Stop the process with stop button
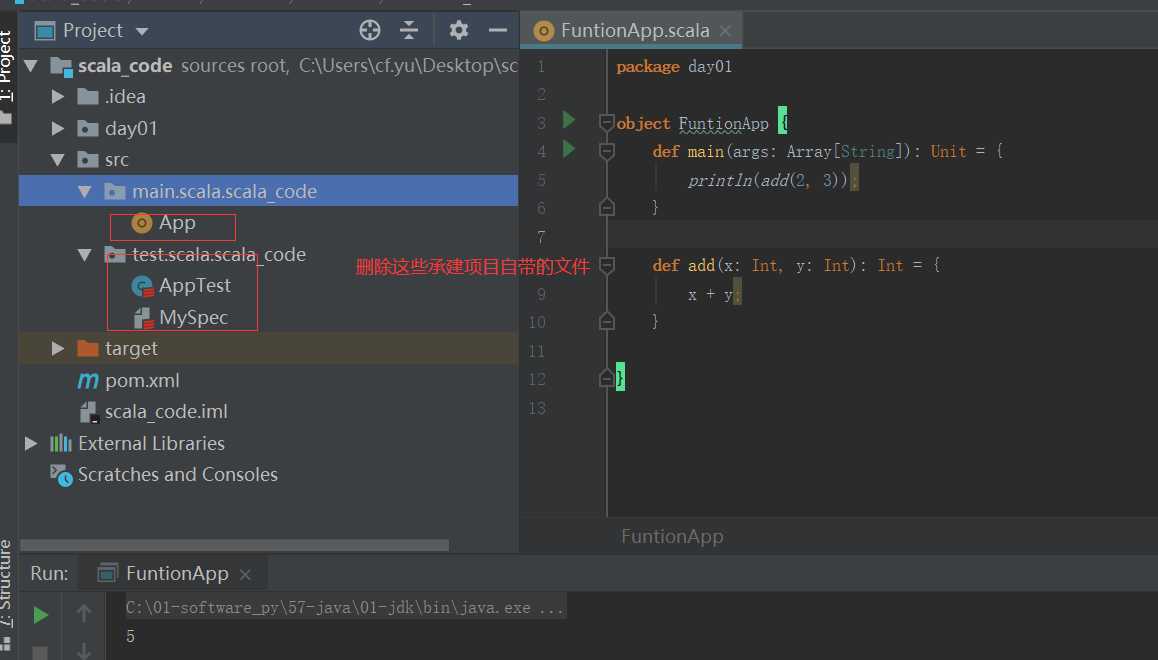Screen dimensions: 1158x660 [41, 653]
